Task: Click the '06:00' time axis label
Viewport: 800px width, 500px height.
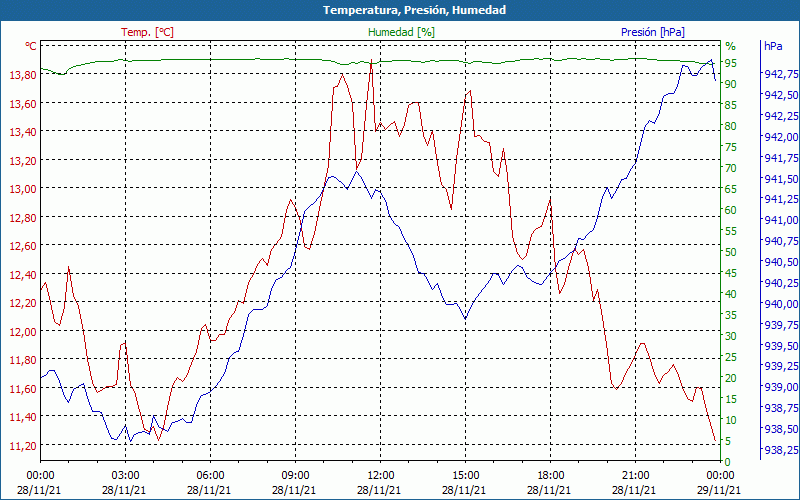Action: [x=210, y=476]
